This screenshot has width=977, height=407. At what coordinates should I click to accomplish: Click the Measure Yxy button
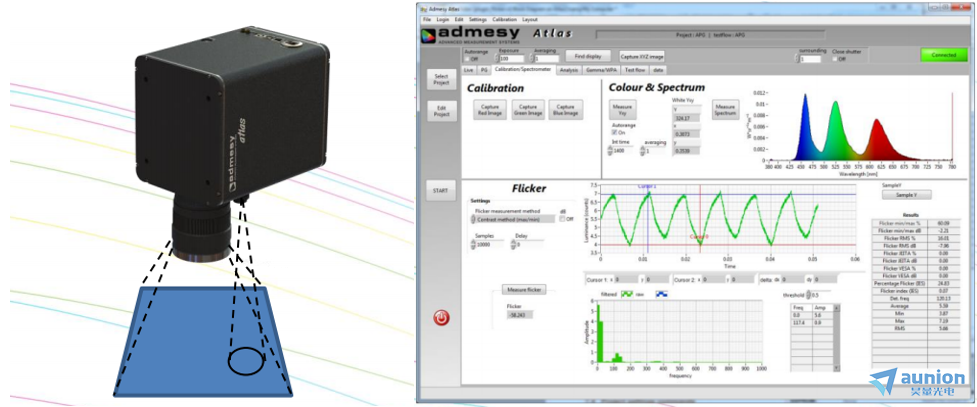pyautogui.click(x=622, y=110)
